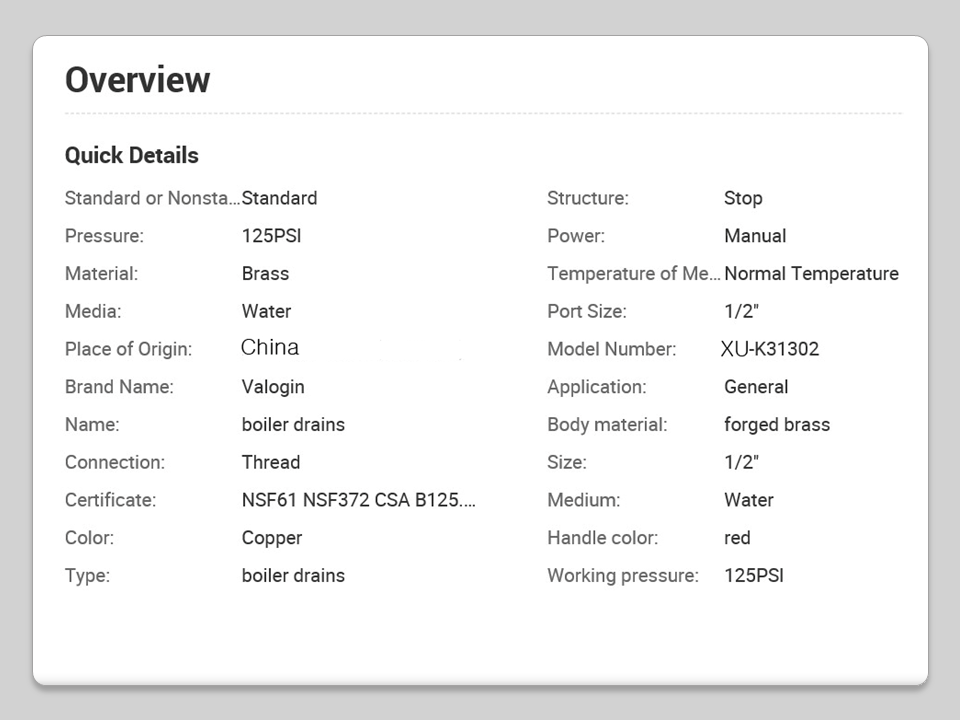Viewport: 960px width, 720px height.
Task: Click the Copper color value
Action: coord(271,538)
